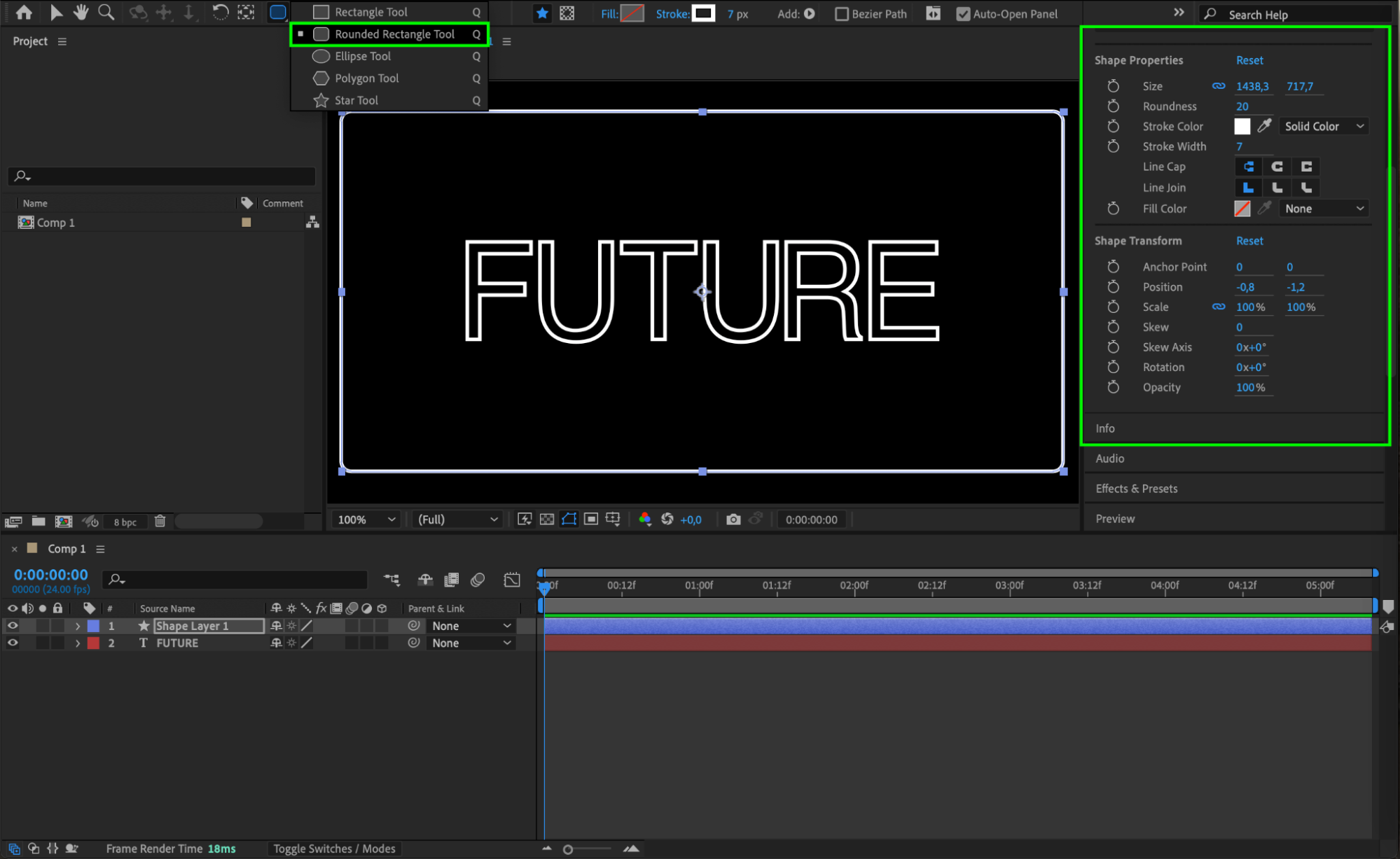Open the viewer 100% magnification dropdown
1400x859 pixels.
[366, 519]
